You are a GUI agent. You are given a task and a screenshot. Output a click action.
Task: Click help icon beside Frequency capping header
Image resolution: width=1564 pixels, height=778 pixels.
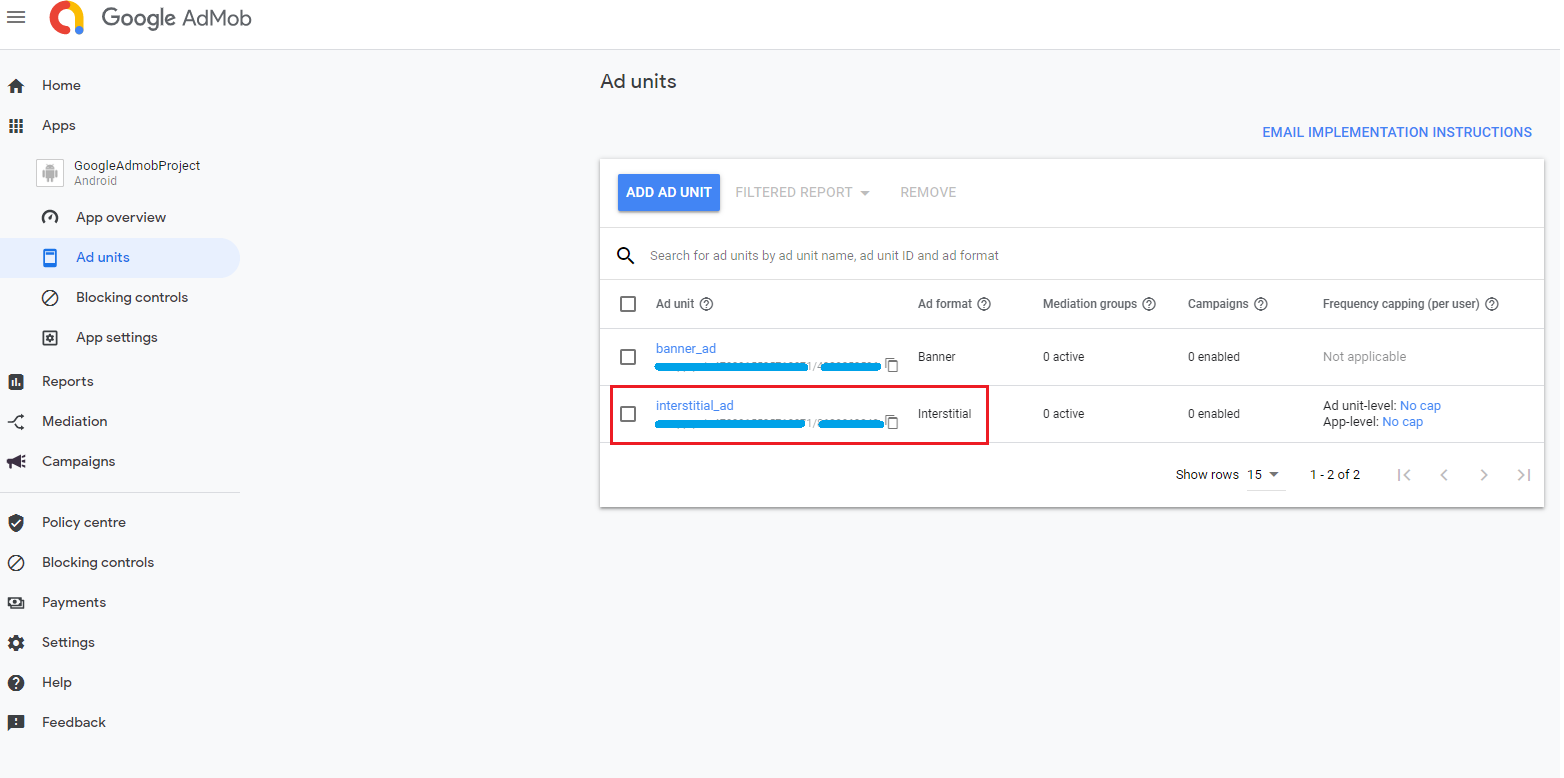coord(1492,304)
